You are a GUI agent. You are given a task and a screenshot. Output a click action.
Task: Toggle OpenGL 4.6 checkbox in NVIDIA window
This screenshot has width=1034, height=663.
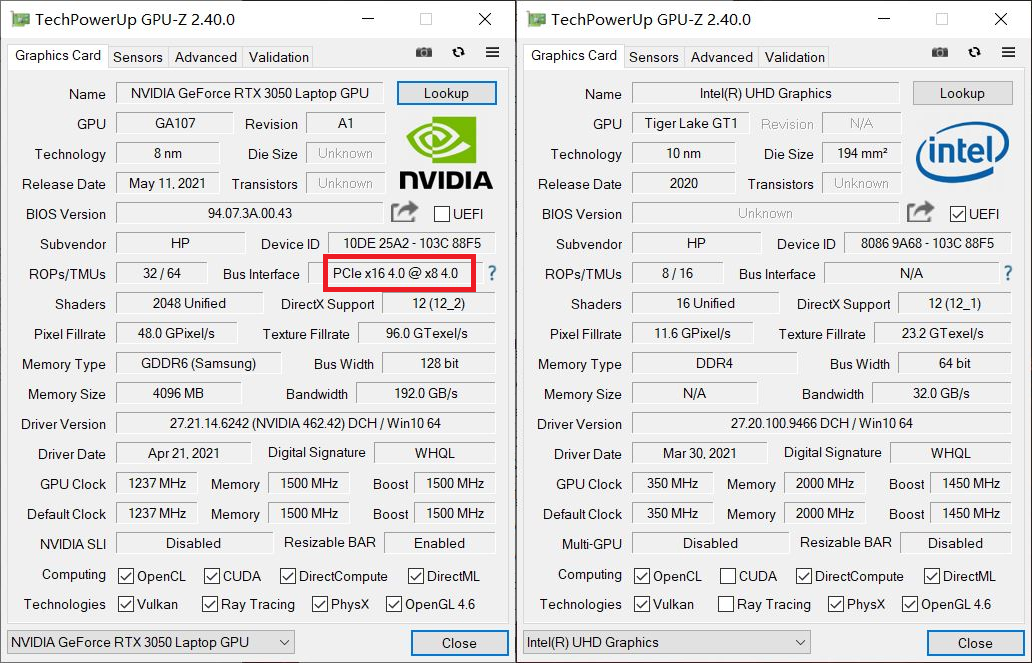coord(394,604)
